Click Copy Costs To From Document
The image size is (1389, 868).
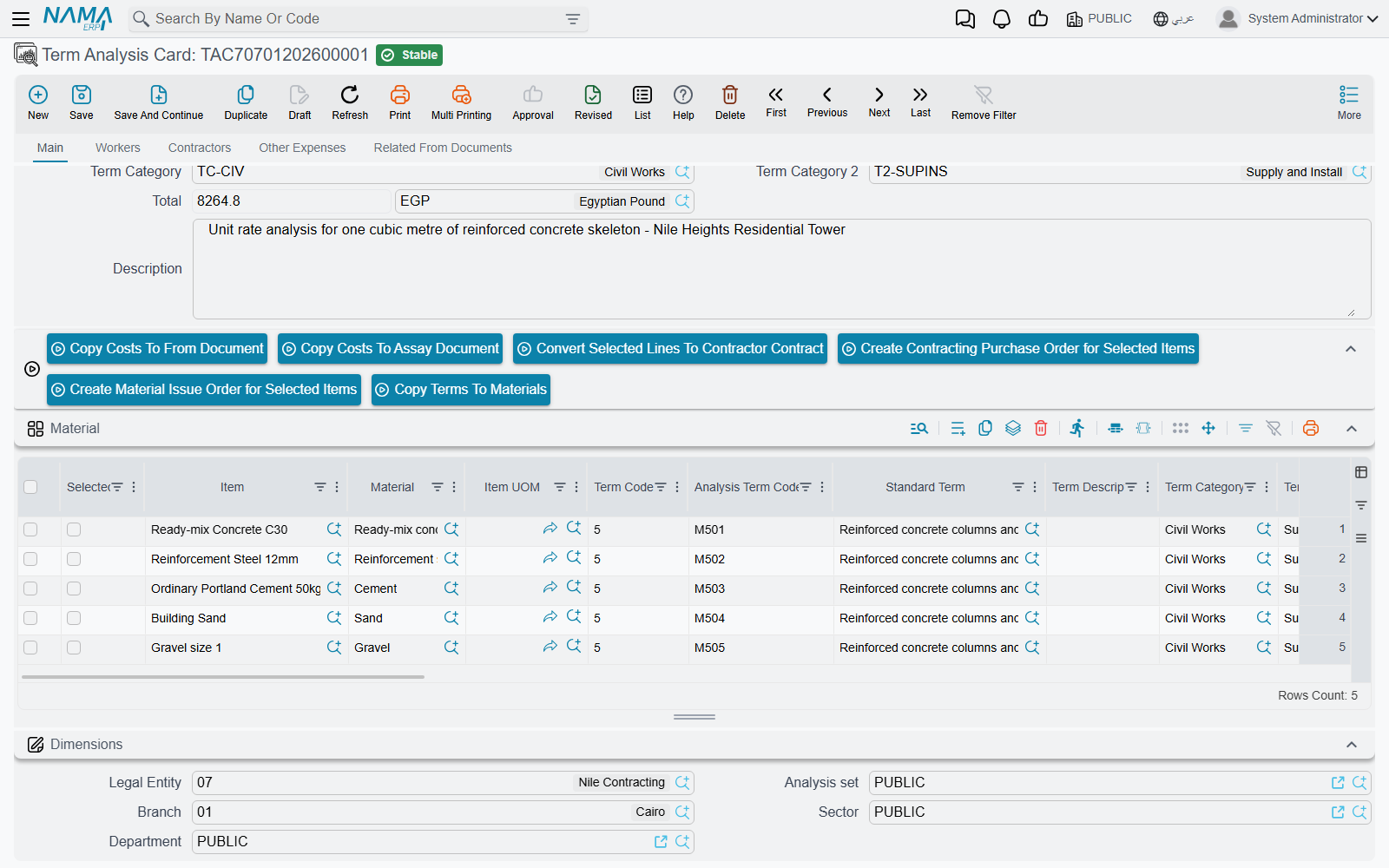tap(157, 349)
